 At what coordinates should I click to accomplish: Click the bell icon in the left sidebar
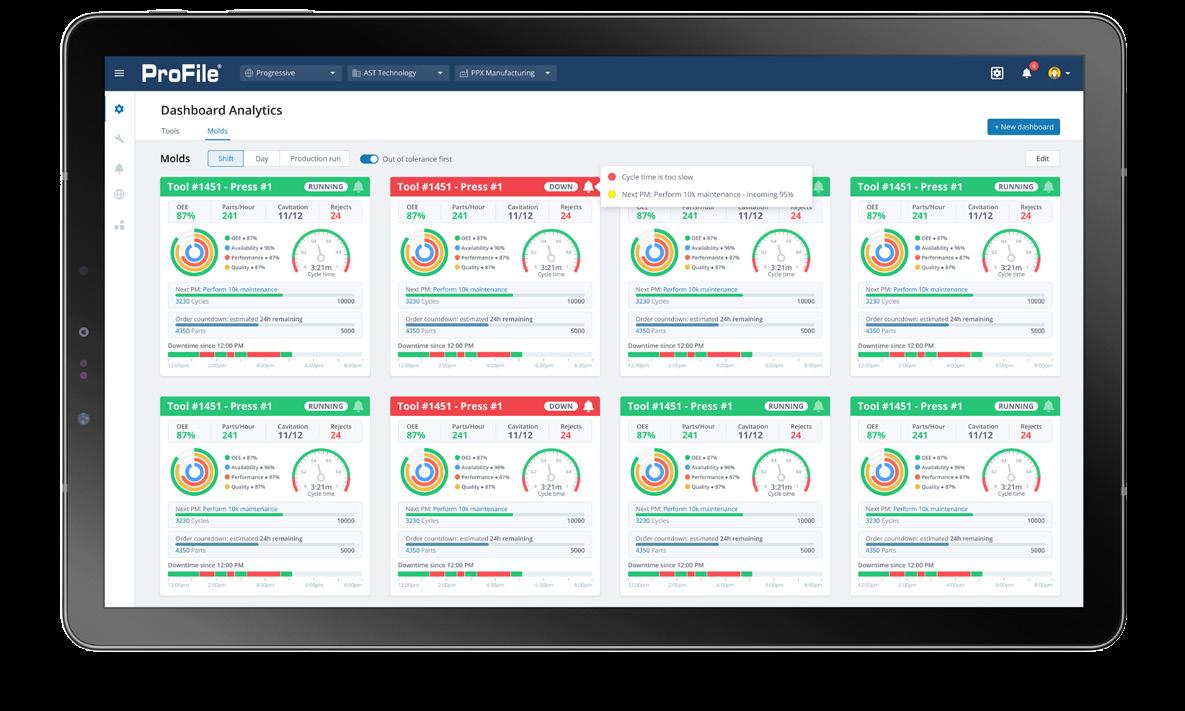click(x=119, y=168)
